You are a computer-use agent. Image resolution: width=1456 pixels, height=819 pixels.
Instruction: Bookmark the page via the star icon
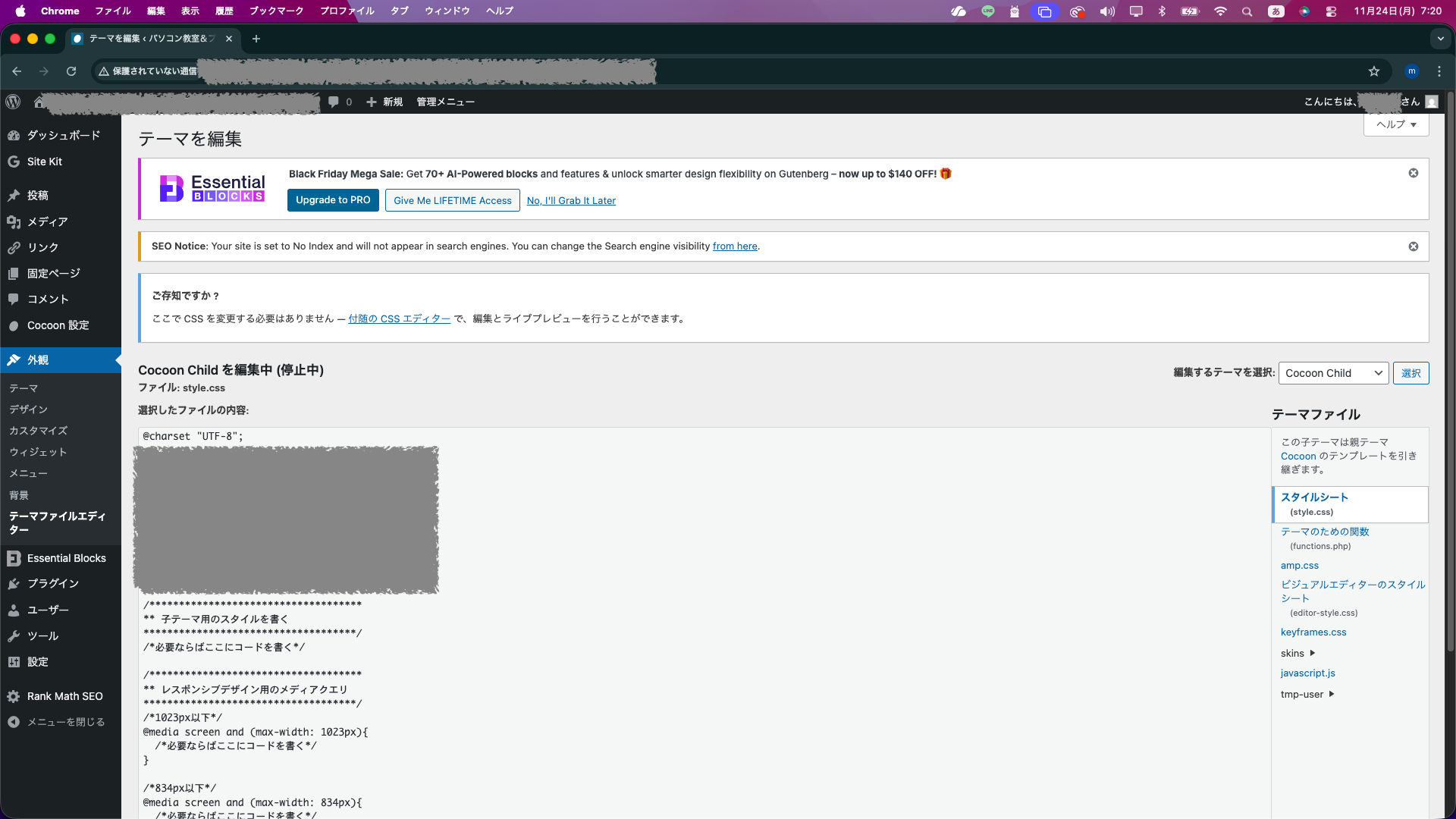[x=1375, y=71]
